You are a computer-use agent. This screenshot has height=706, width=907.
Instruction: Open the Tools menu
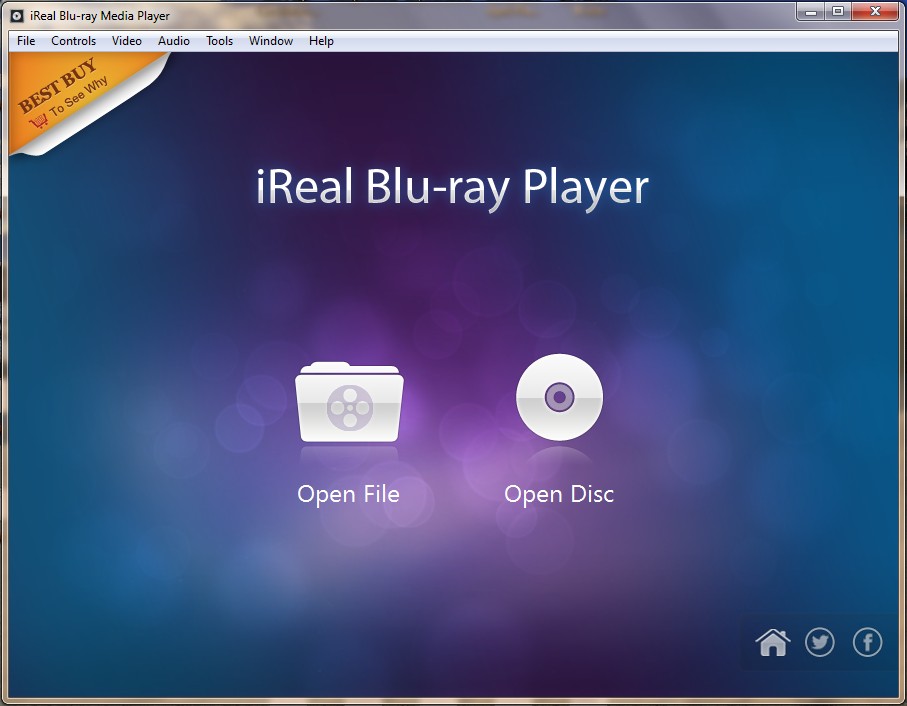pos(219,41)
